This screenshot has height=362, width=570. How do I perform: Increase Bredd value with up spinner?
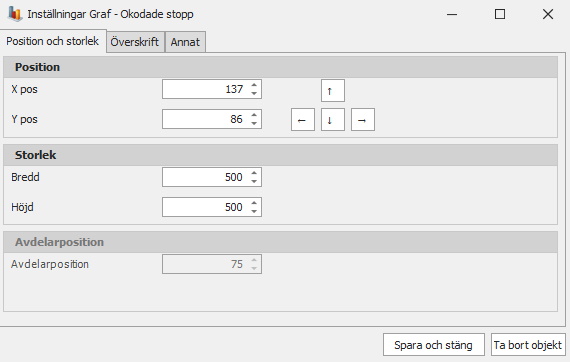[x=254, y=173]
